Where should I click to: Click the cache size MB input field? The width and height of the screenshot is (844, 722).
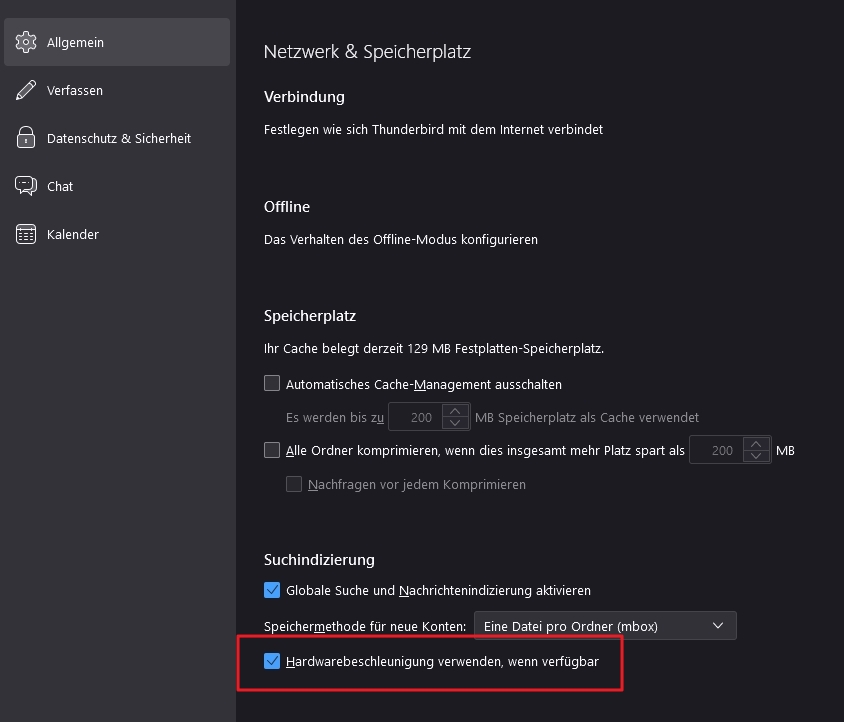click(x=416, y=417)
